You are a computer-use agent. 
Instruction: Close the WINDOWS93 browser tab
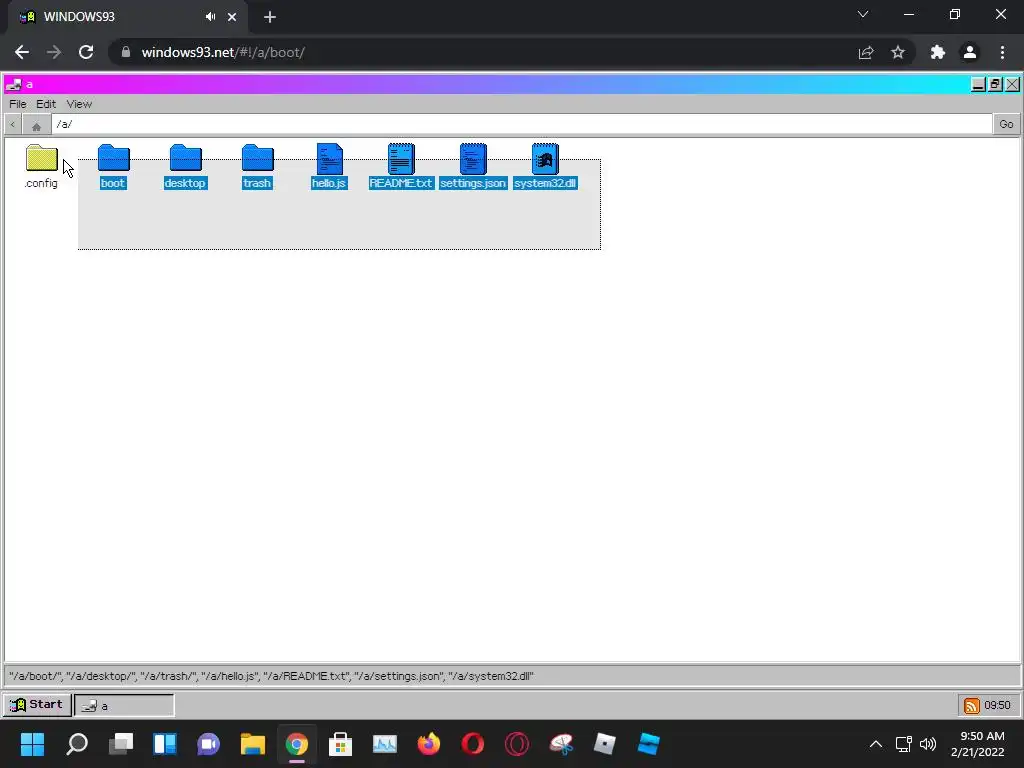[x=232, y=17]
